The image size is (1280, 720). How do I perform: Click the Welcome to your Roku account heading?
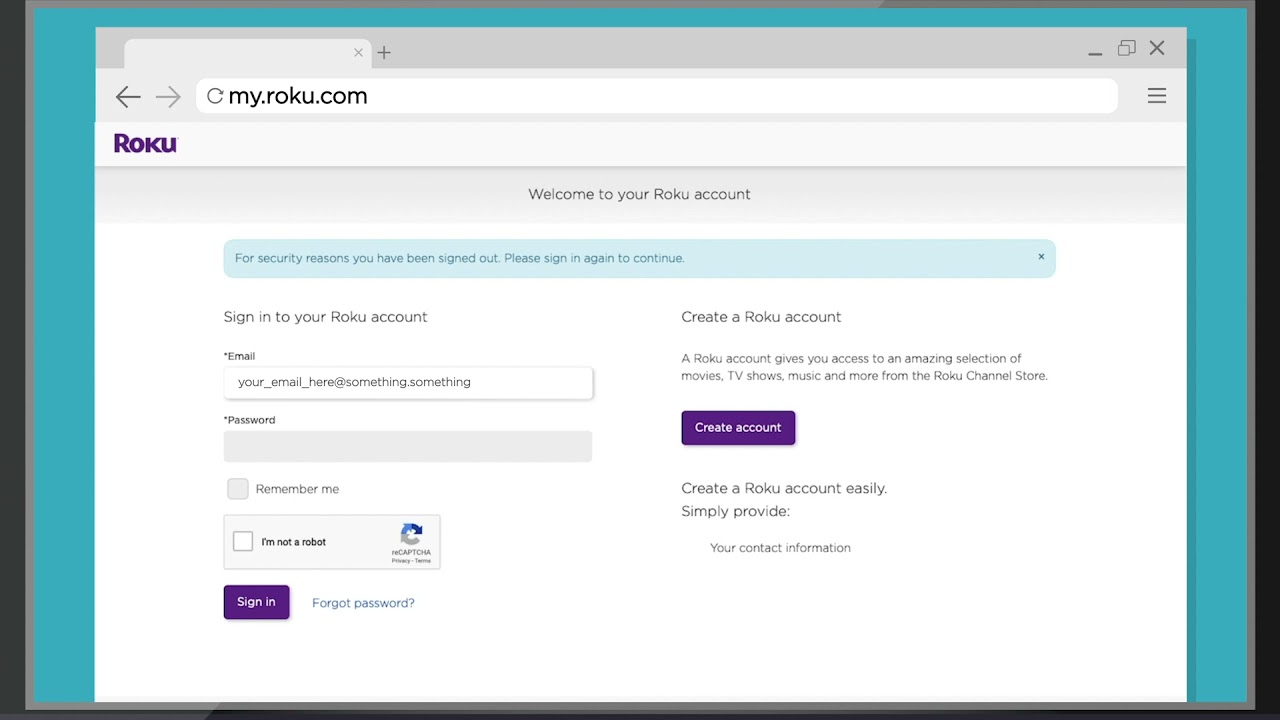point(639,194)
